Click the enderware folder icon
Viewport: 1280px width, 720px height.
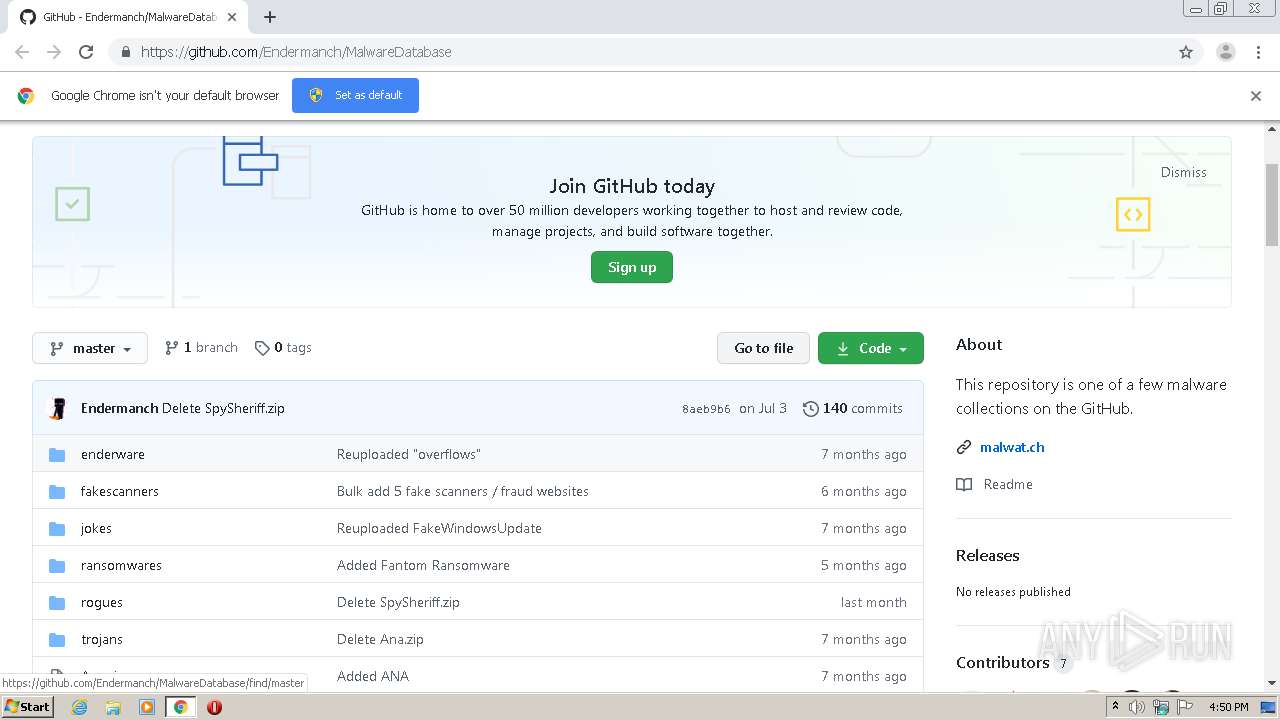click(x=57, y=455)
